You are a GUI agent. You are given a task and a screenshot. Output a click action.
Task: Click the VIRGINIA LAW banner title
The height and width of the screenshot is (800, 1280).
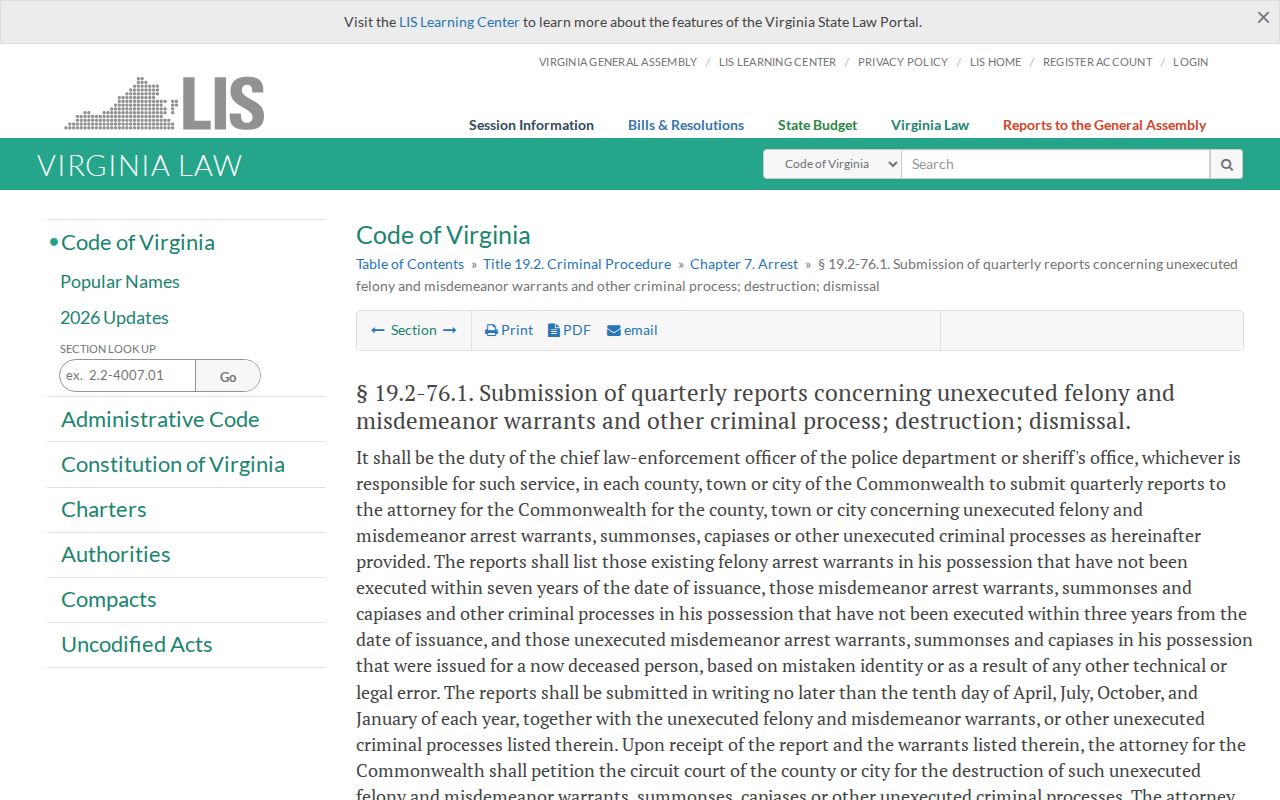(140, 165)
